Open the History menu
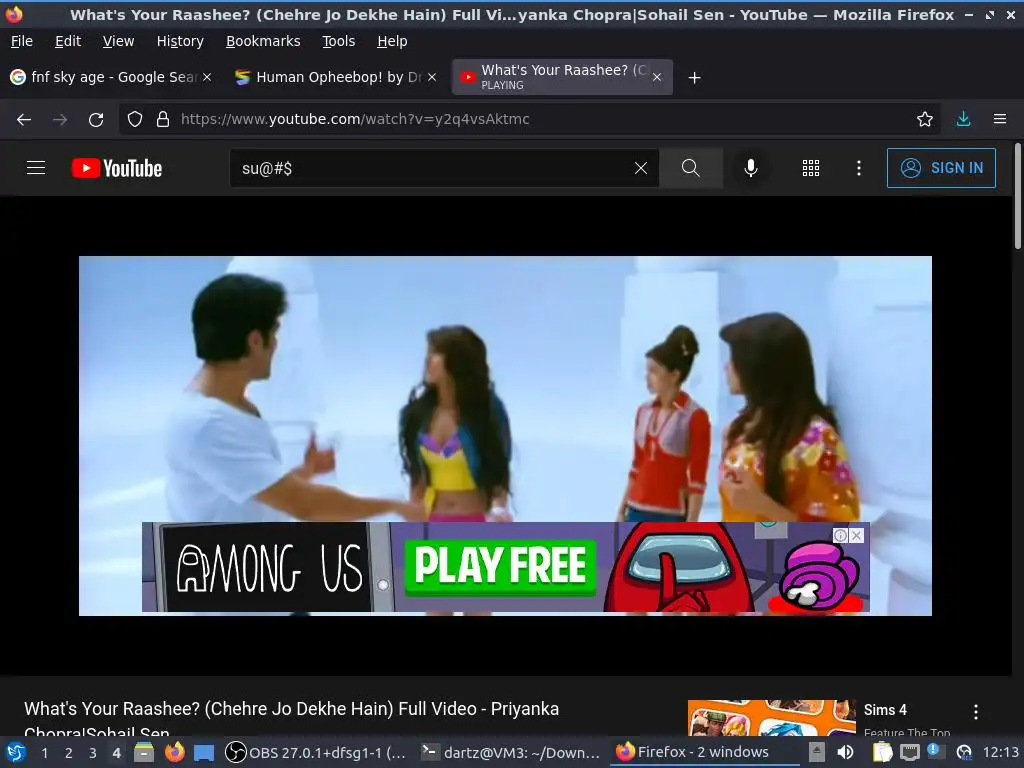Screen dimensions: 1024x768 pos(180,41)
